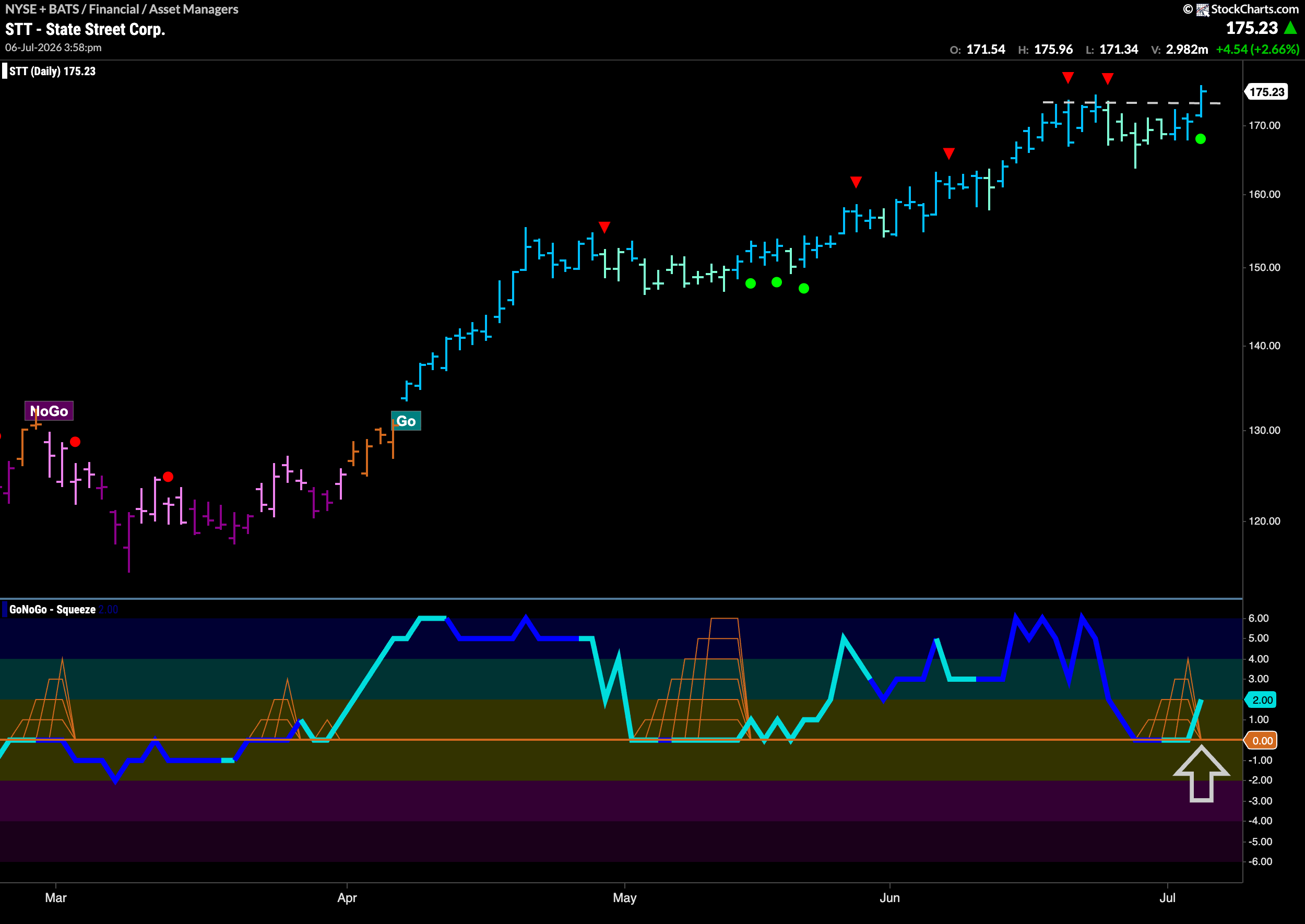Viewport: 1305px width, 924px height.
Task: Click the 170.00 price axis label
Action: click(1264, 125)
